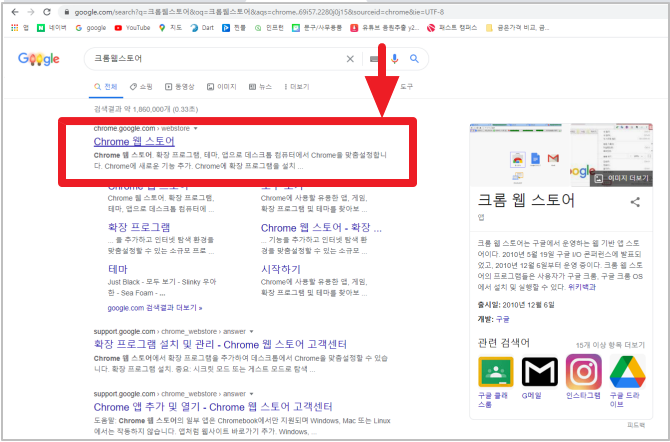Image resolution: width=670 pixels, height=442 pixels.
Task: Open the 구글 드라이브 related item
Action: pos(627,380)
